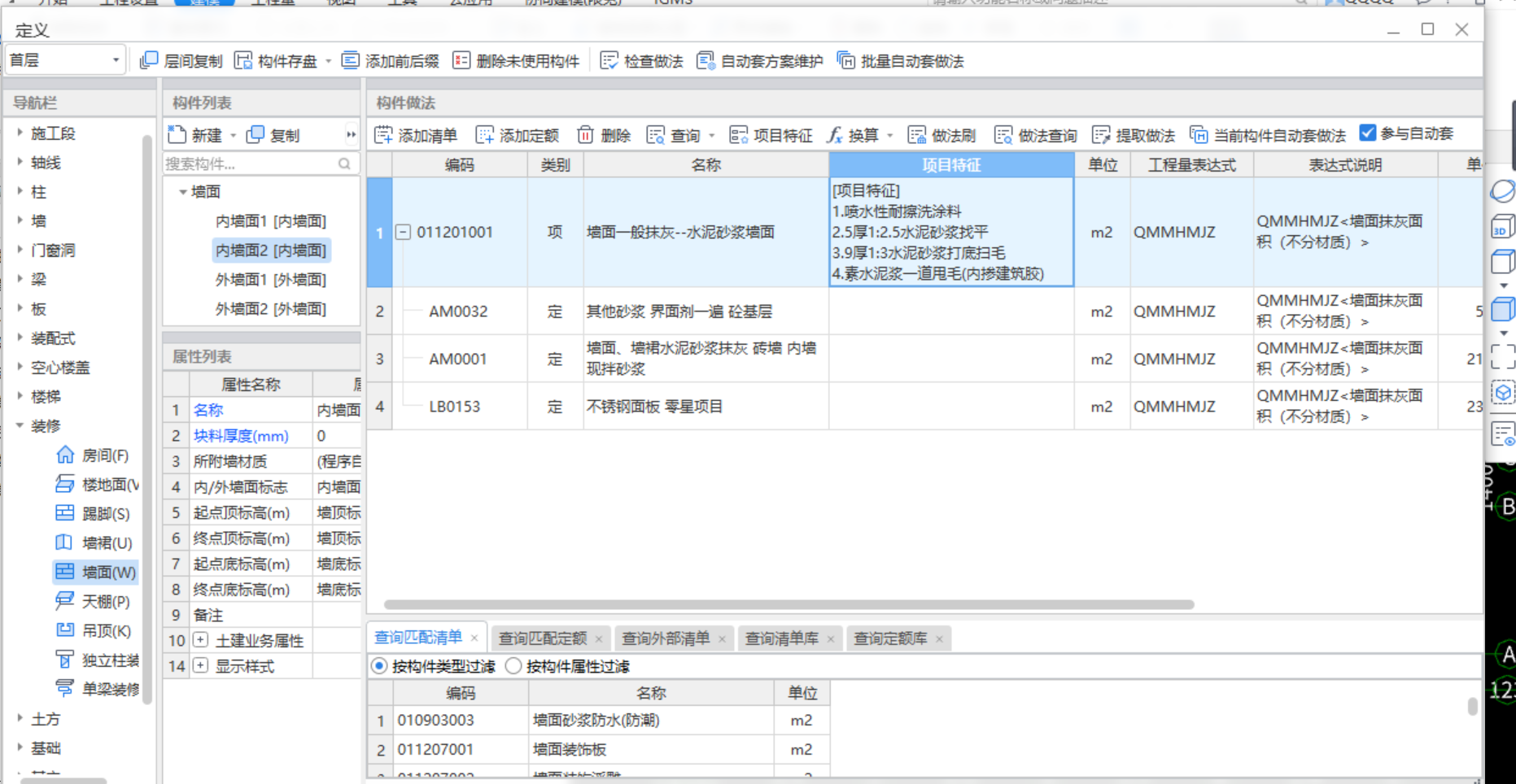The width and height of the screenshot is (1516, 784).
Task: Click the 墙面装饰板 cell
Action: tap(651, 750)
